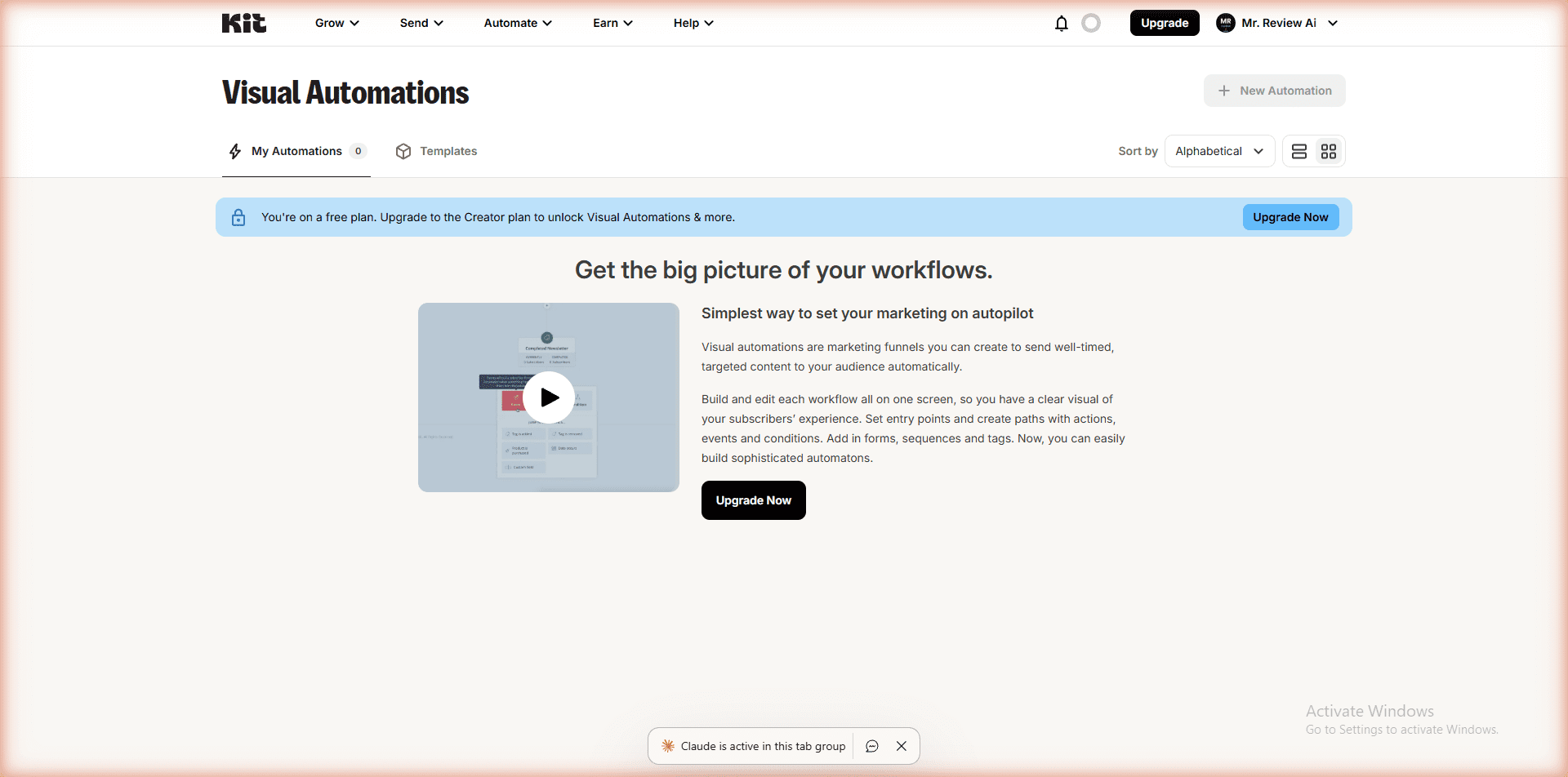Switch to grid view layout

tap(1329, 151)
